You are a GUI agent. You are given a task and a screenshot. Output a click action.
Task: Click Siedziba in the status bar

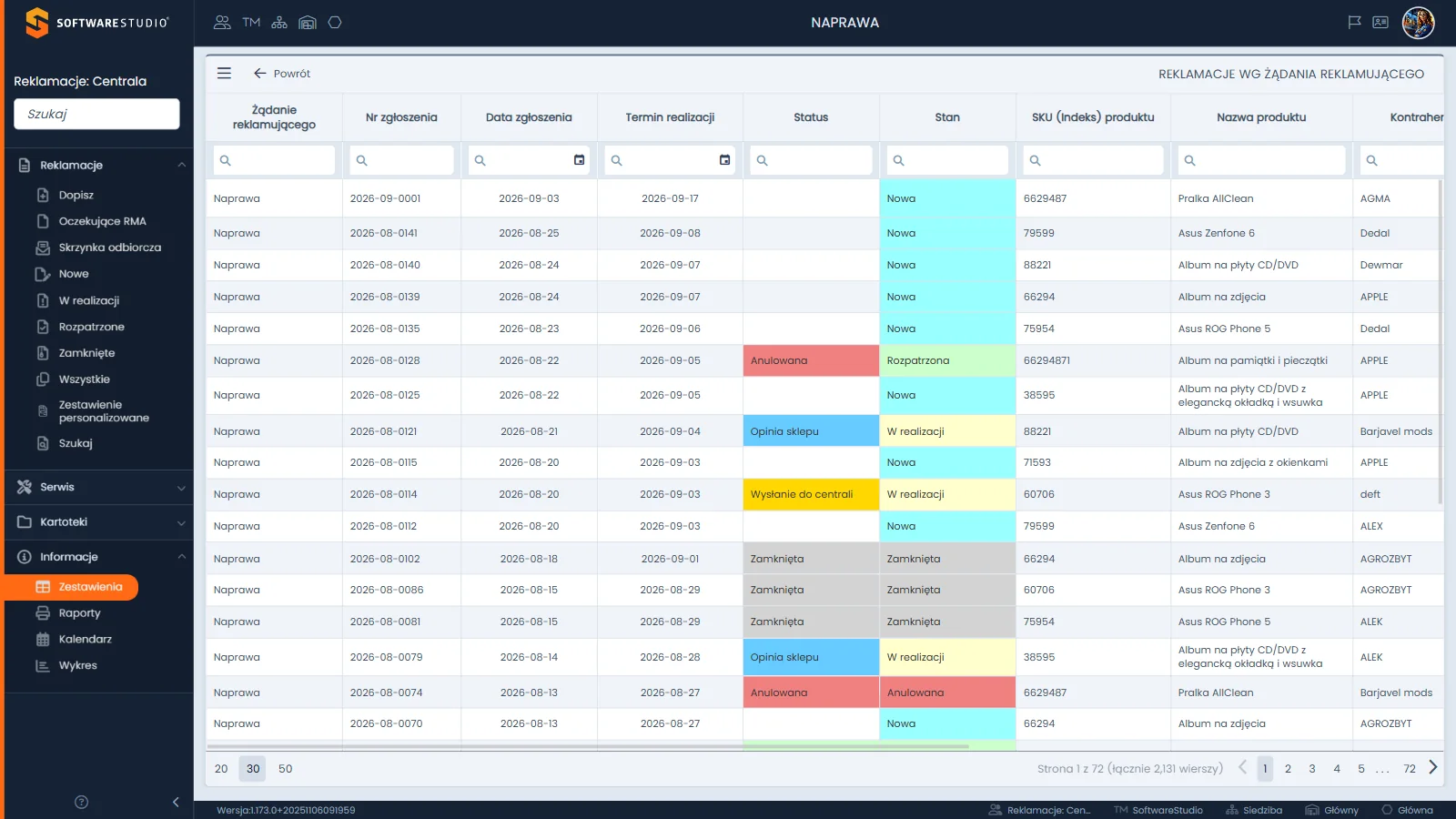pos(1254,810)
